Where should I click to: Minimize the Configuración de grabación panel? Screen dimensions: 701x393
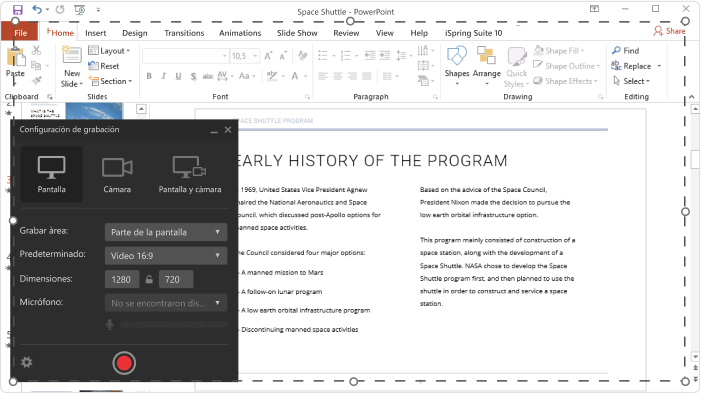(214, 131)
